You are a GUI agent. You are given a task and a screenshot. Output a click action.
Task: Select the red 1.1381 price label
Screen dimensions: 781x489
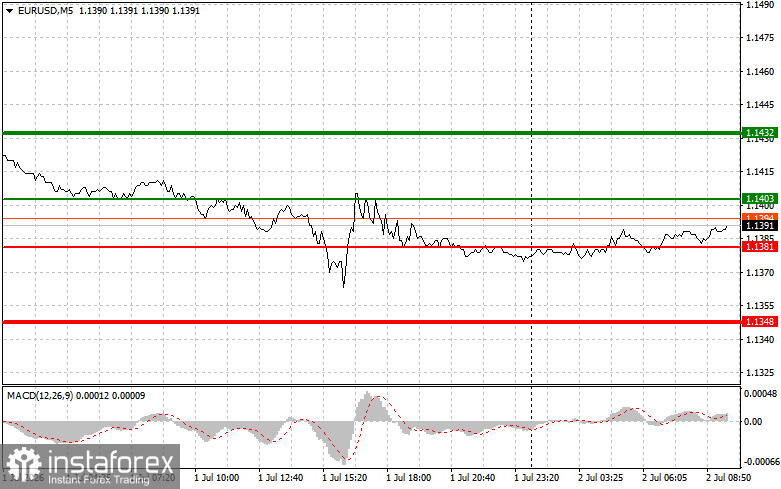click(759, 246)
